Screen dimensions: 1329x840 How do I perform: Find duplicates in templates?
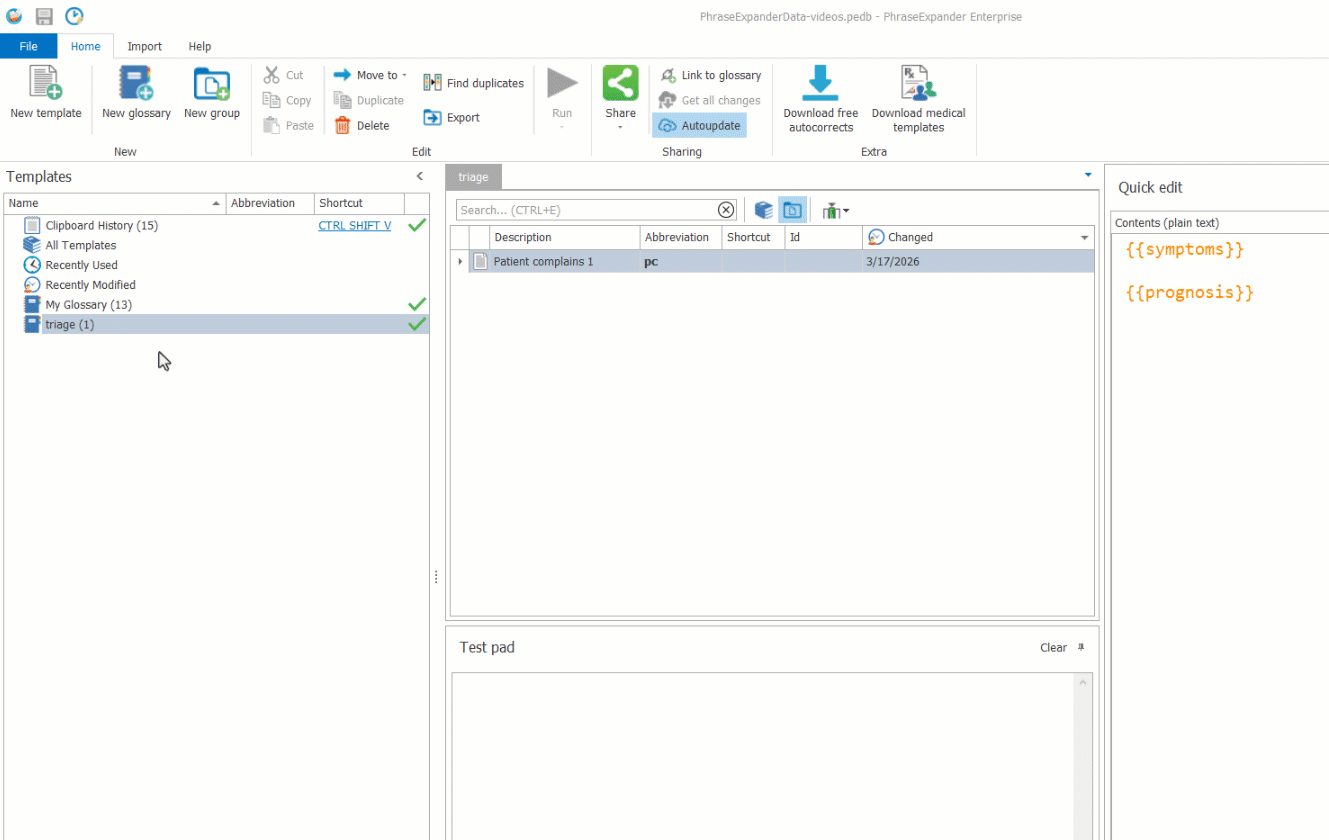click(474, 83)
